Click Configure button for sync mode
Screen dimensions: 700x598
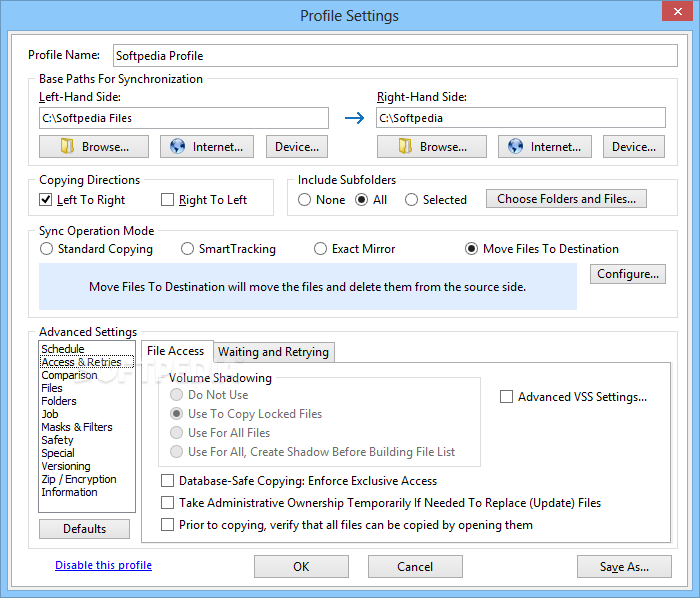(628, 274)
